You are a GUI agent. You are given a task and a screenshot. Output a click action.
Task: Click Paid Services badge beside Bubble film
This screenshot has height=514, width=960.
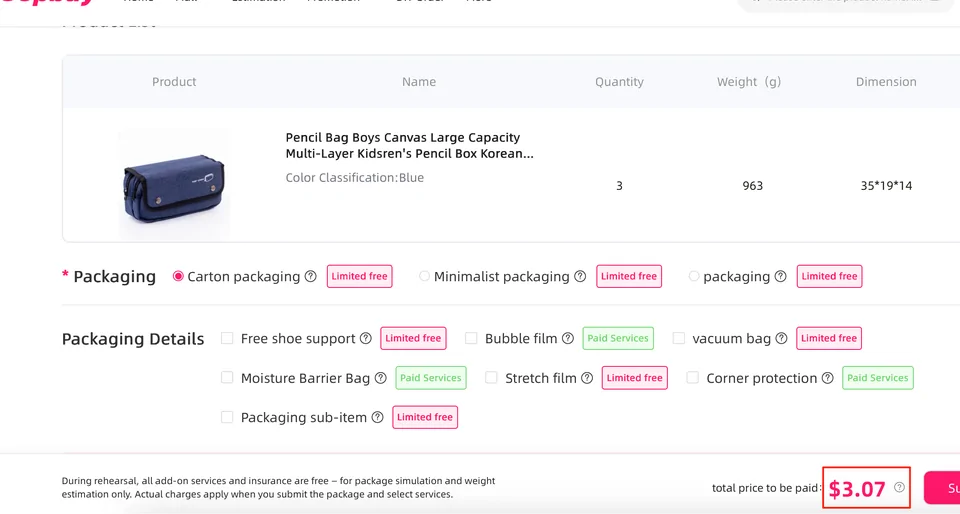[618, 338]
